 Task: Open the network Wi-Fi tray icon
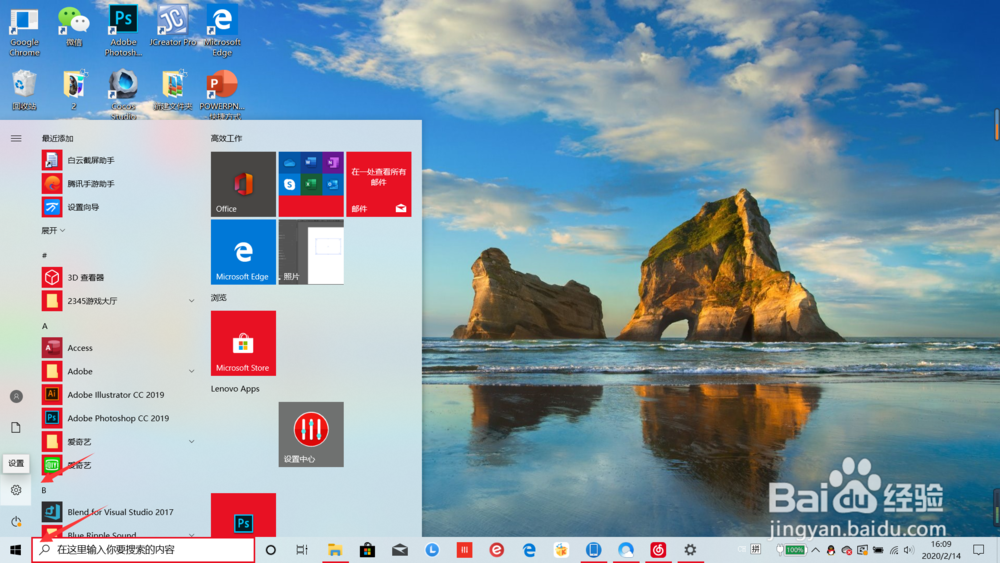click(894, 550)
